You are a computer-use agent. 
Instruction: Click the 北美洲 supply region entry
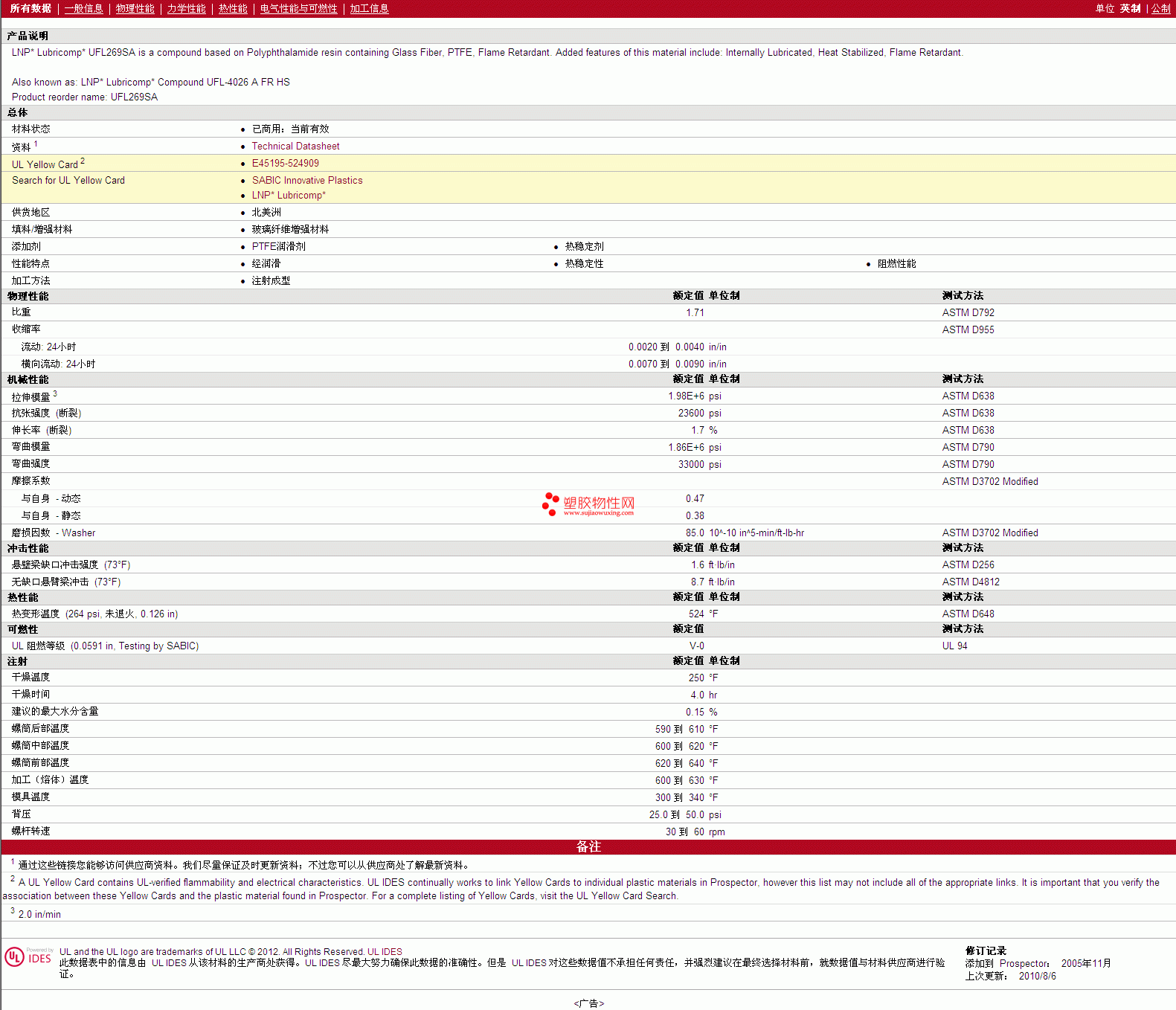pyautogui.click(x=266, y=213)
